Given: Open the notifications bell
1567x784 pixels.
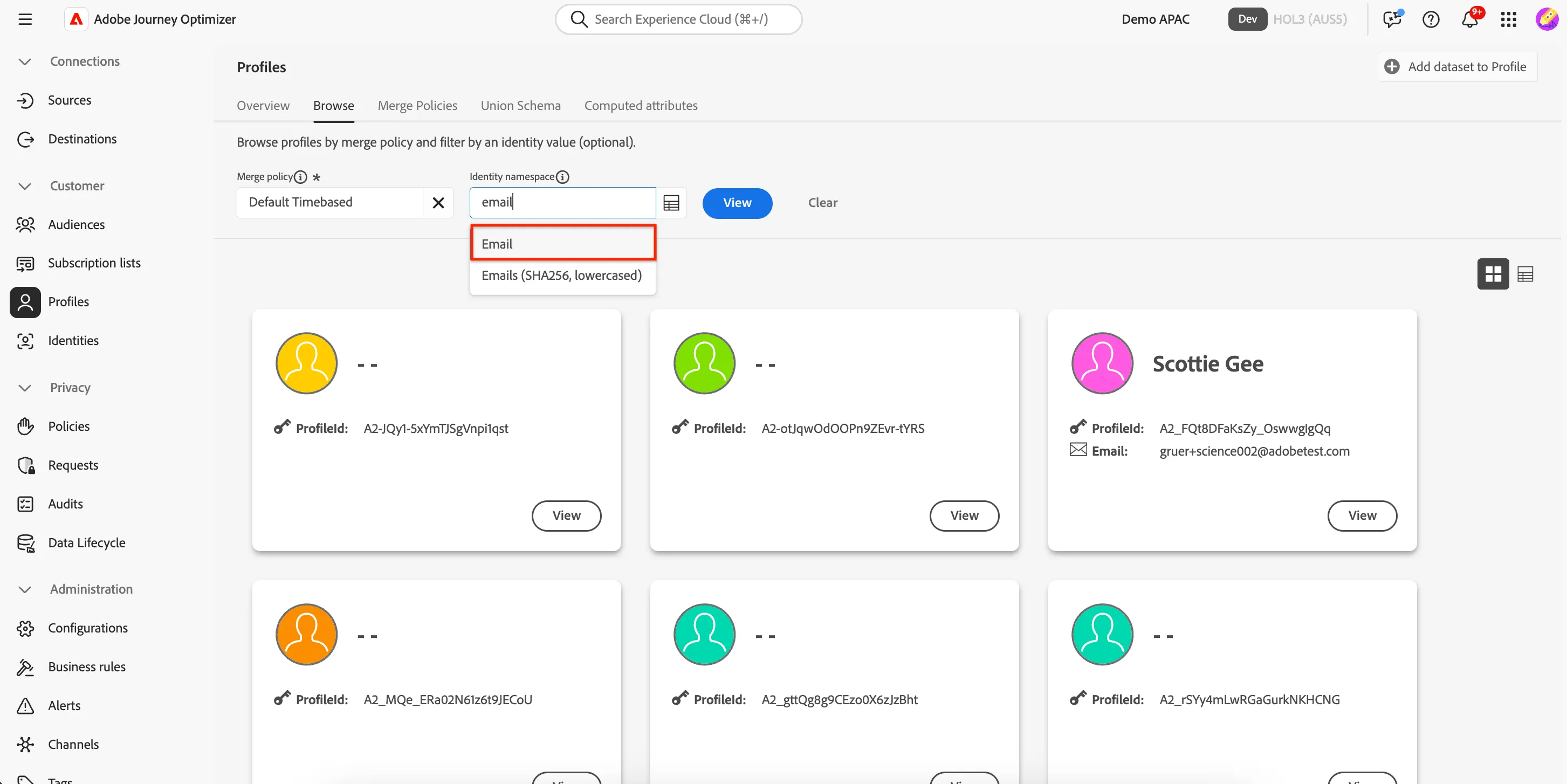Looking at the screenshot, I should point(1470,19).
